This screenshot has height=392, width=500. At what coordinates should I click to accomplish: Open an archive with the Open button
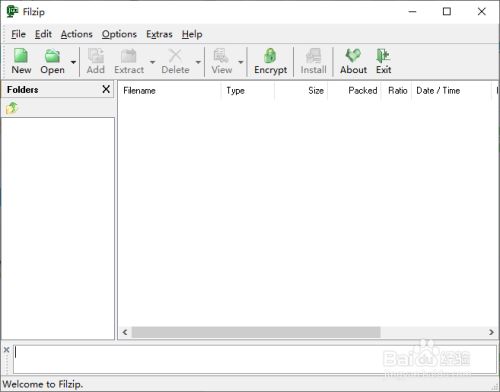[52, 61]
